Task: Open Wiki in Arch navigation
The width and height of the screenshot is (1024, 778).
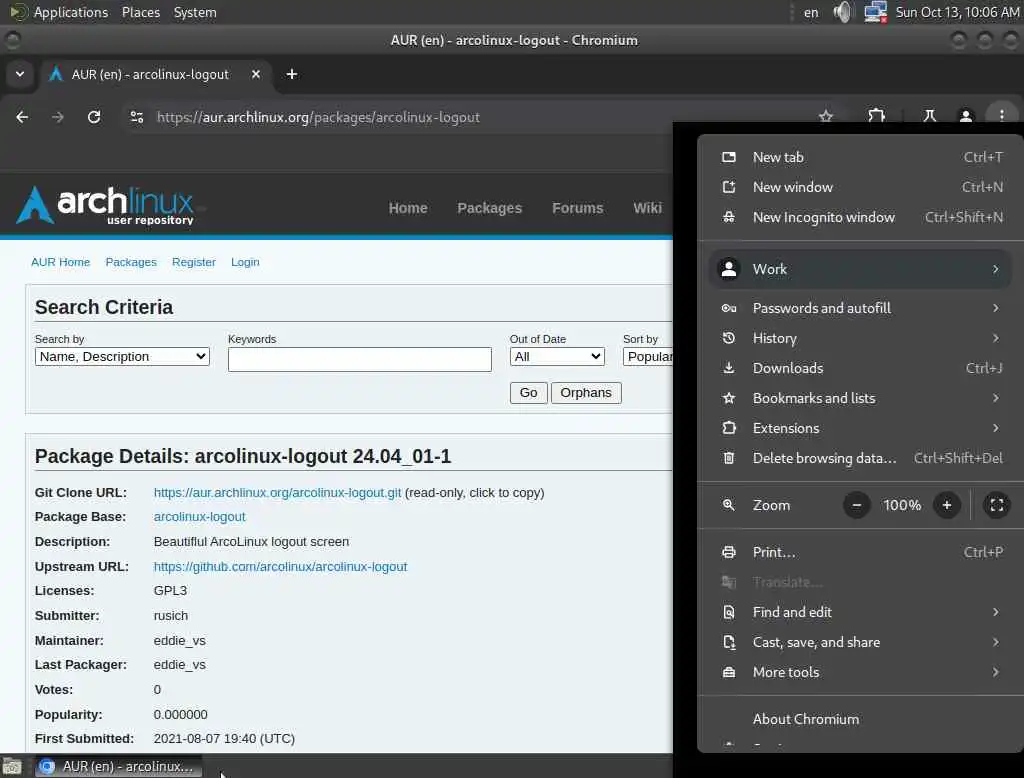Action: click(x=647, y=208)
